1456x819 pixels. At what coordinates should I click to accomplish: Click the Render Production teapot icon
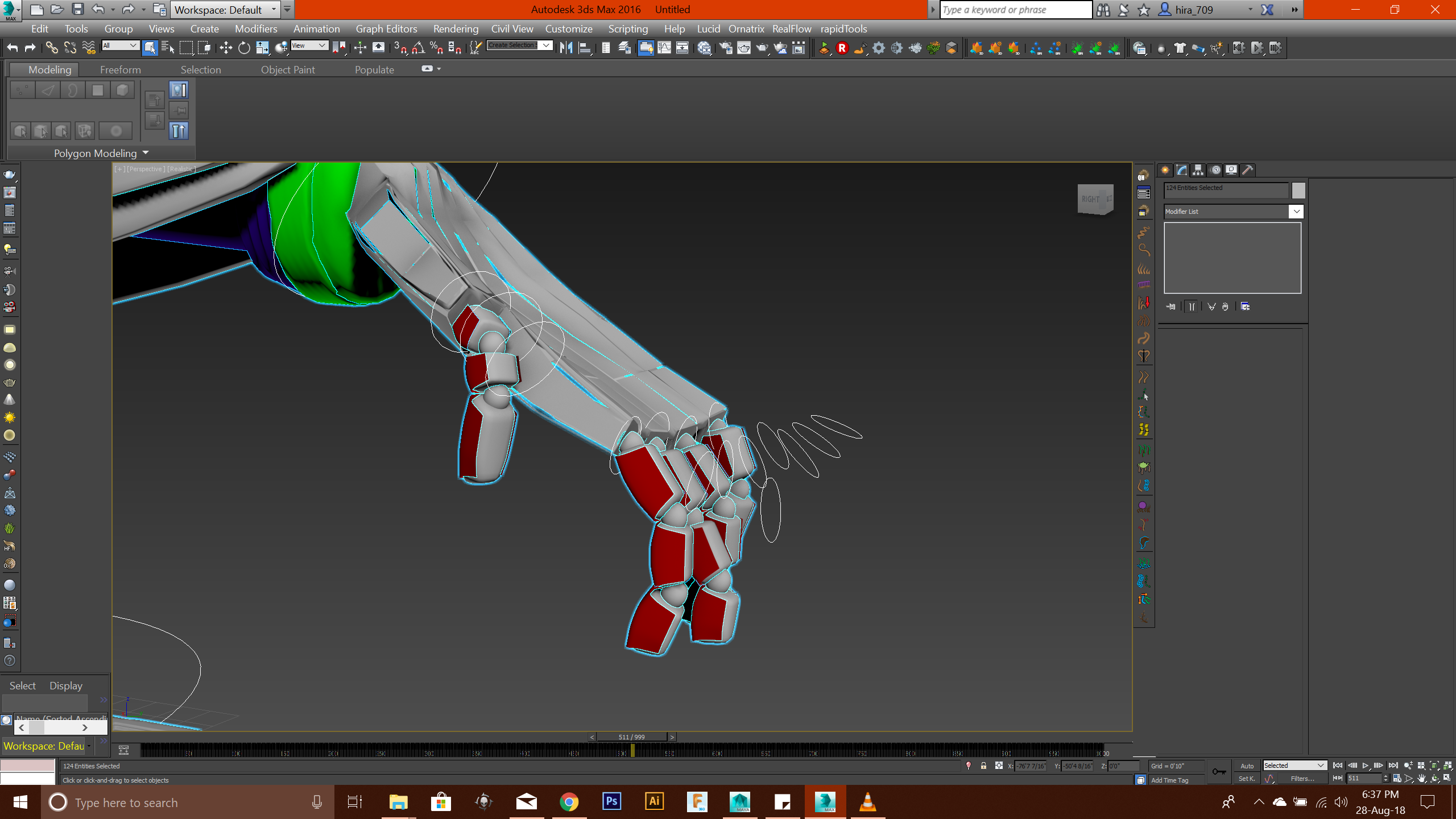click(x=762, y=48)
